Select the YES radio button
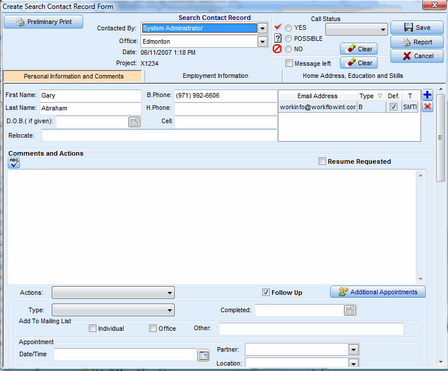Screen dimensions: 448x371 click(x=288, y=28)
